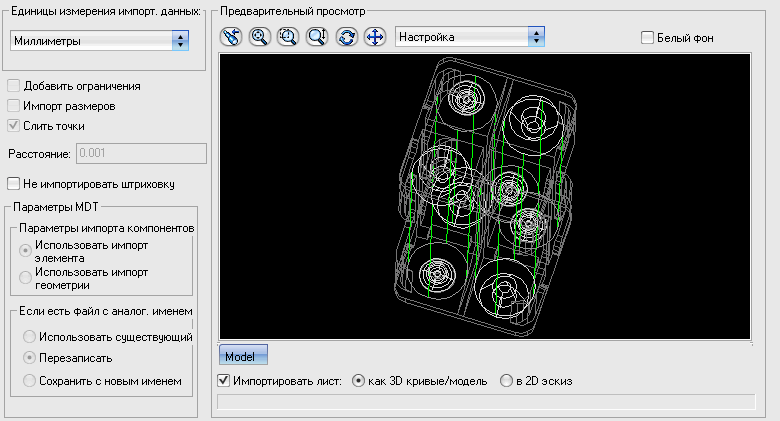This screenshot has height=421, width=780.
Task: Check the Не импортировать штриховку option
Action: (x=14, y=183)
